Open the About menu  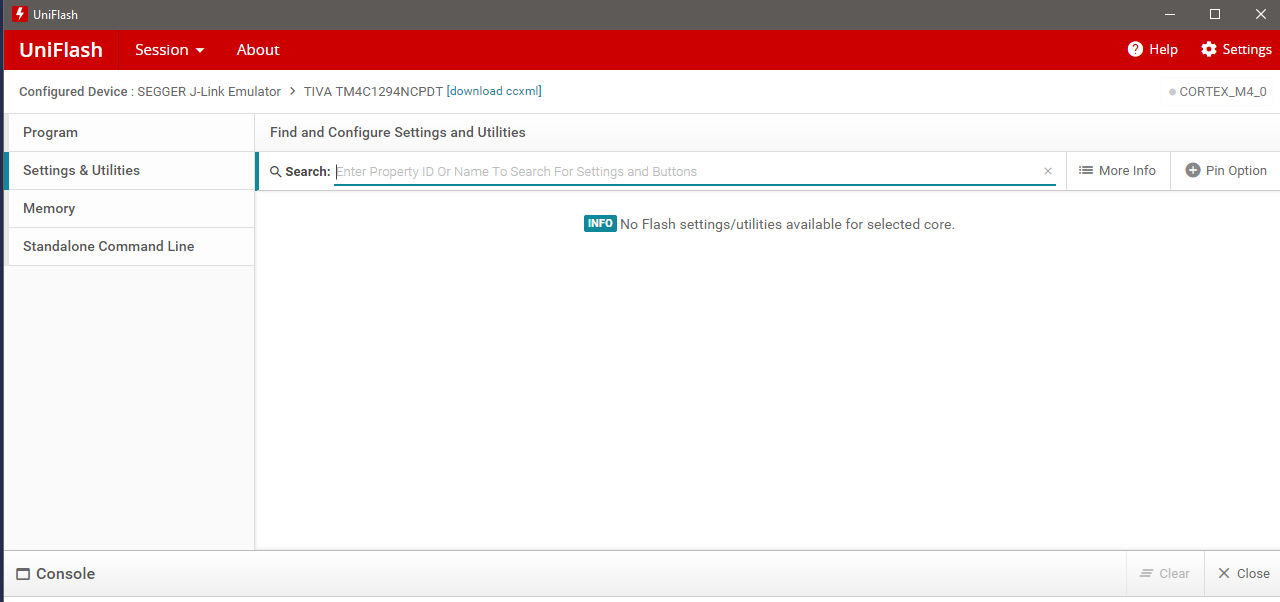click(258, 49)
